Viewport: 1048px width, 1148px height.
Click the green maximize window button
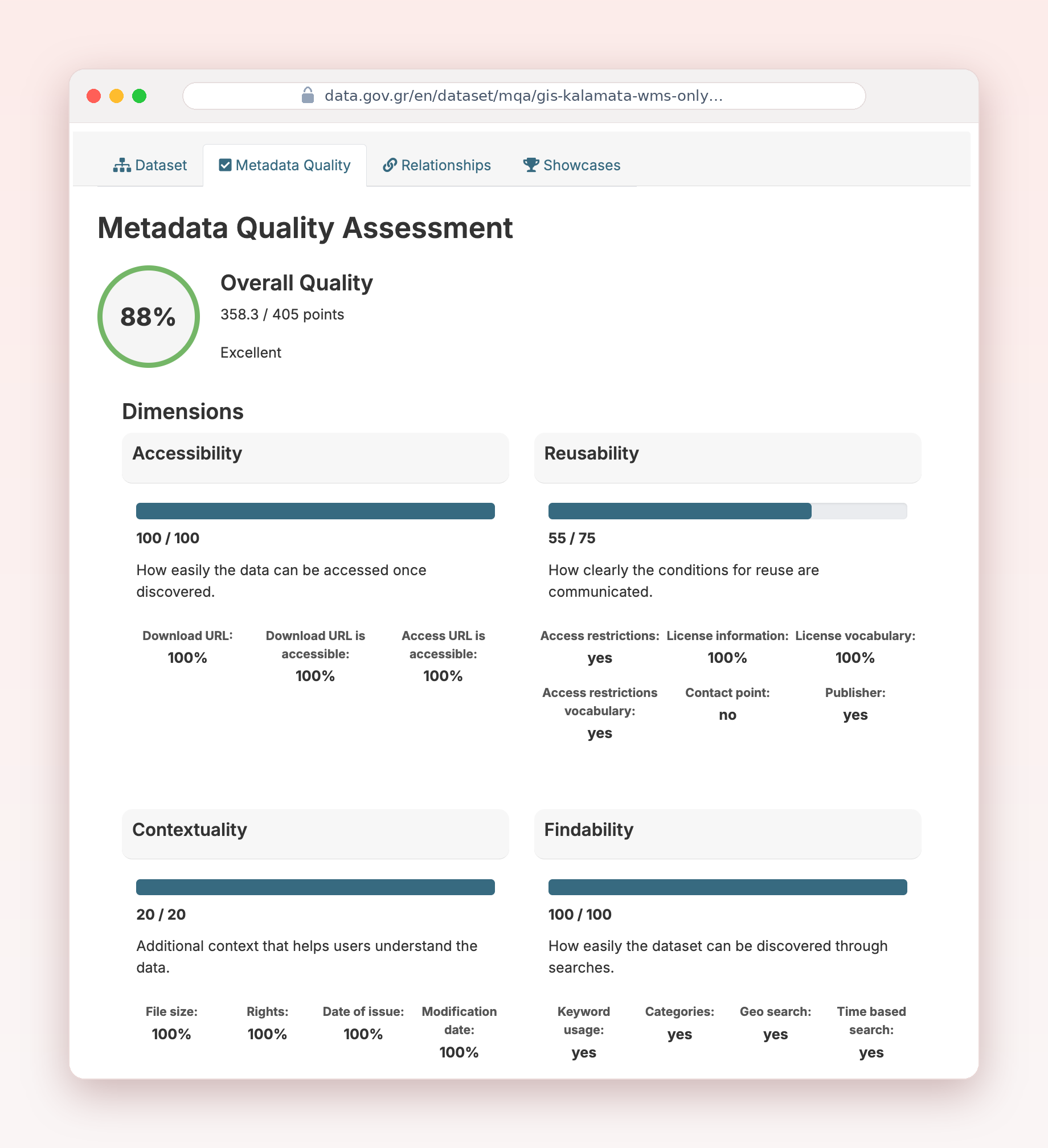point(140,96)
